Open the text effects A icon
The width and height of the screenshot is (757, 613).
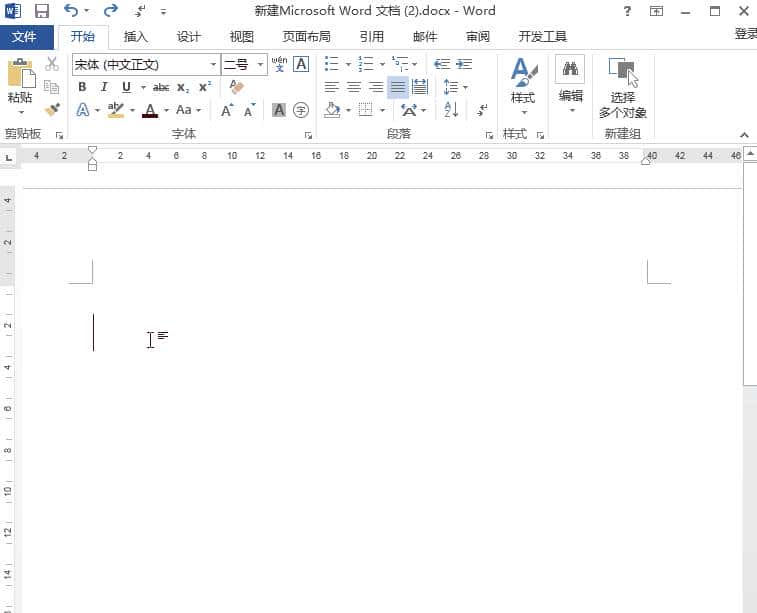pyautogui.click(x=83, y=111)
